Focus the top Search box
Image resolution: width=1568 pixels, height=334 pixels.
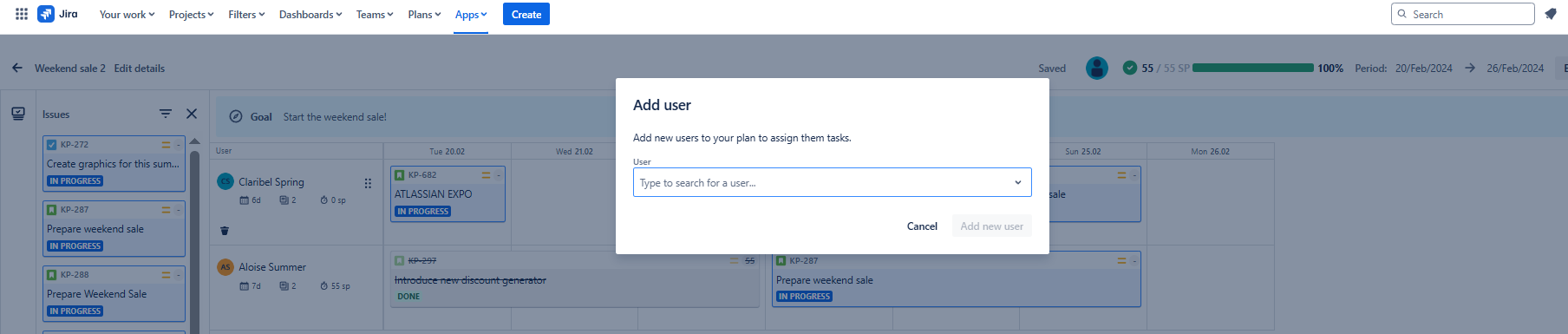coord(1463,14)
